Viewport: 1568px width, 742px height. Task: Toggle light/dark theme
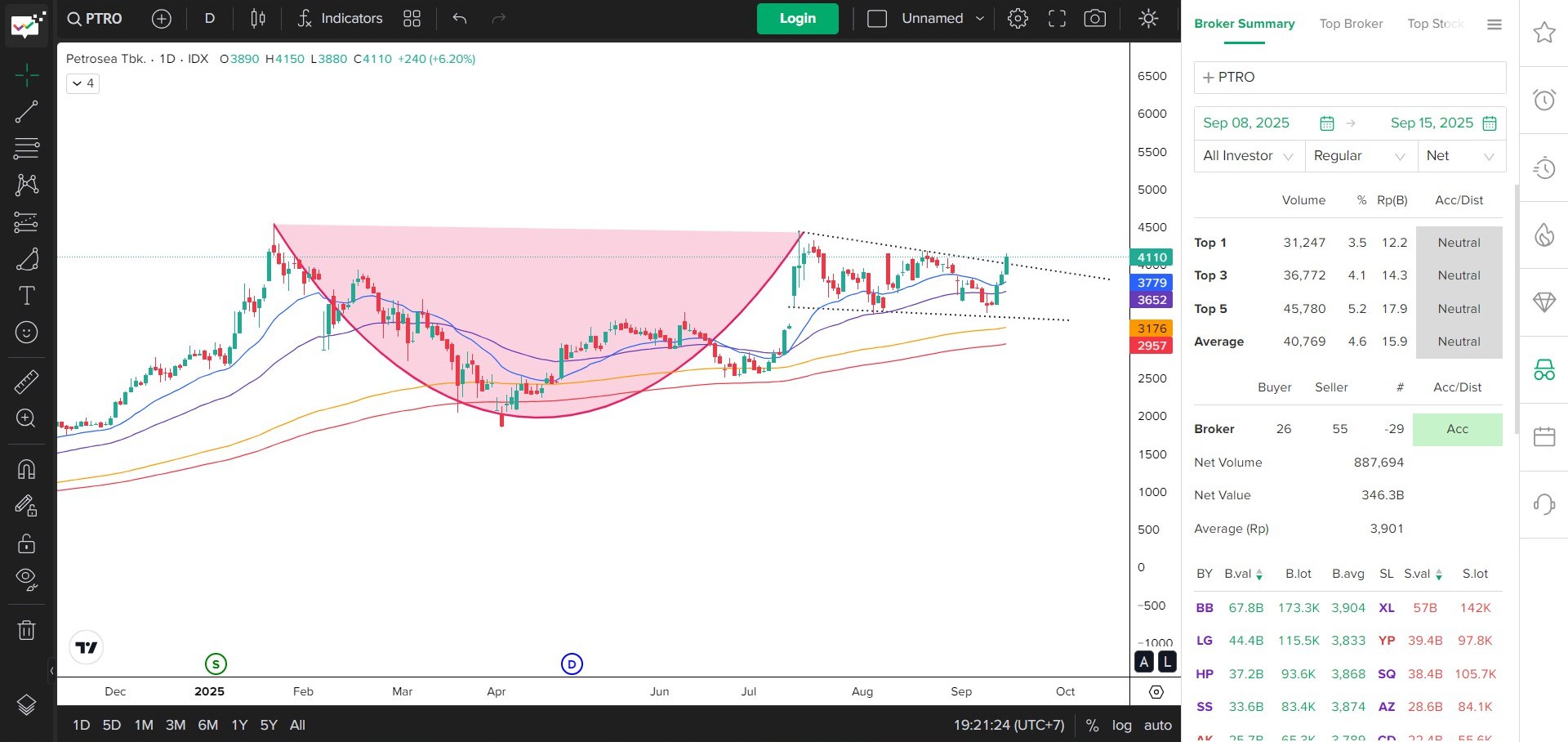(1148, 19)
